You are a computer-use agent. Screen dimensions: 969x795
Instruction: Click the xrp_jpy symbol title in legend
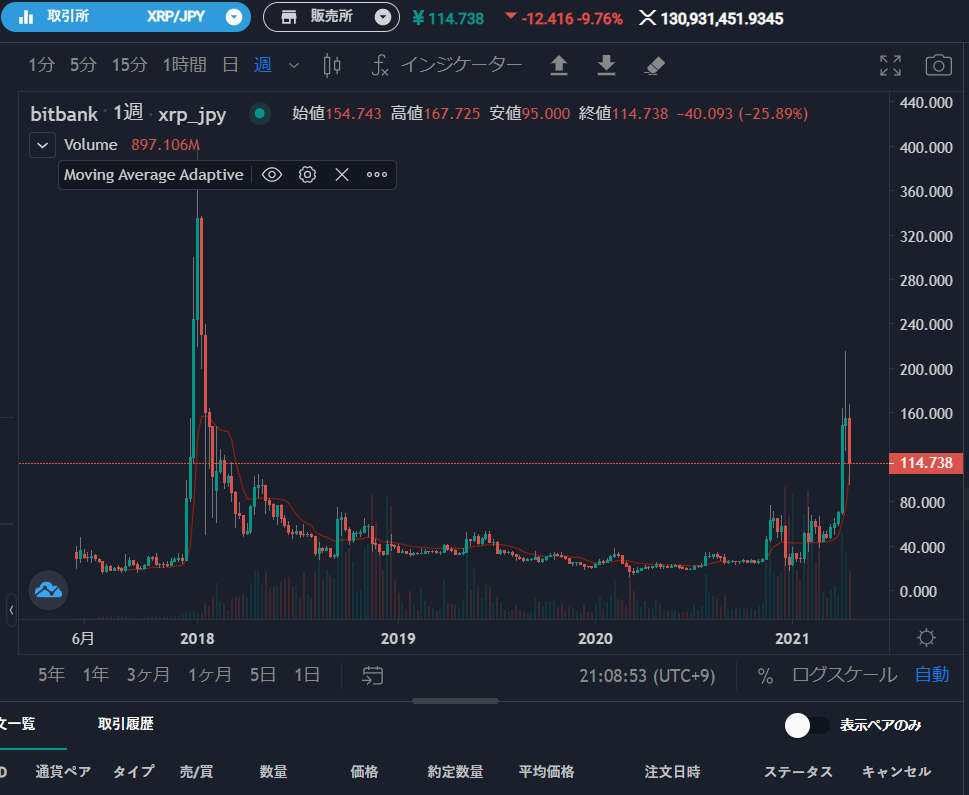click(x=192, y=114)
